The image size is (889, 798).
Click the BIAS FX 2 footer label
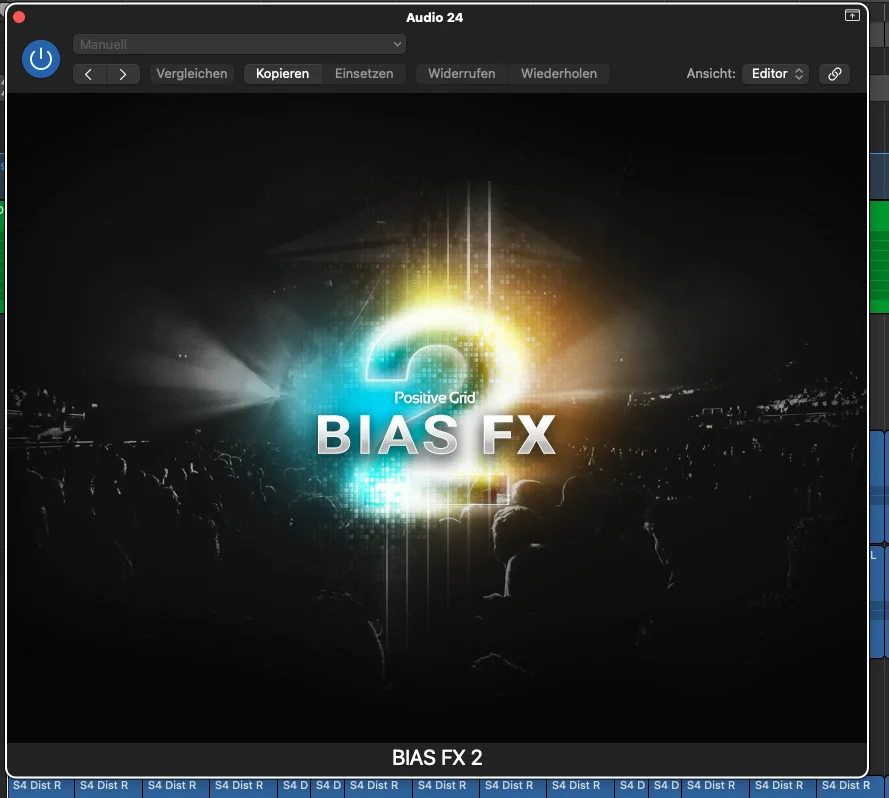point(437,758)
